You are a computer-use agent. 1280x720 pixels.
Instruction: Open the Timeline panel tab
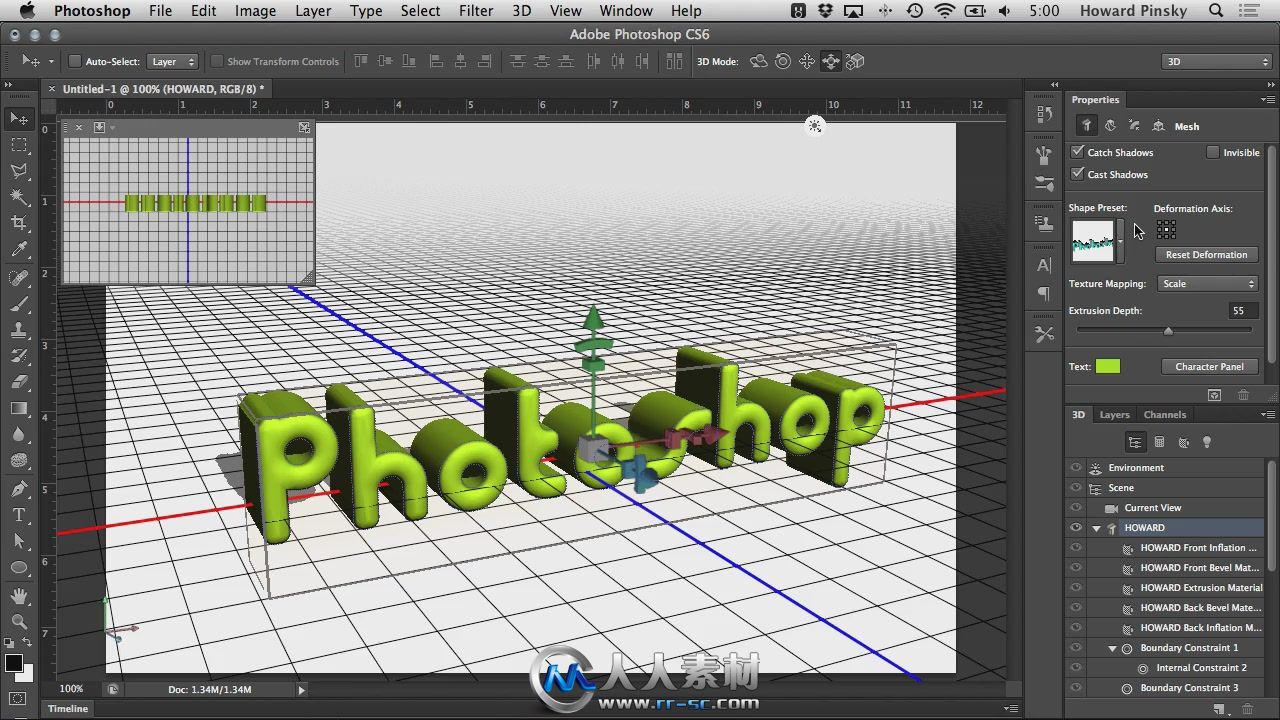tap(68, 709)
